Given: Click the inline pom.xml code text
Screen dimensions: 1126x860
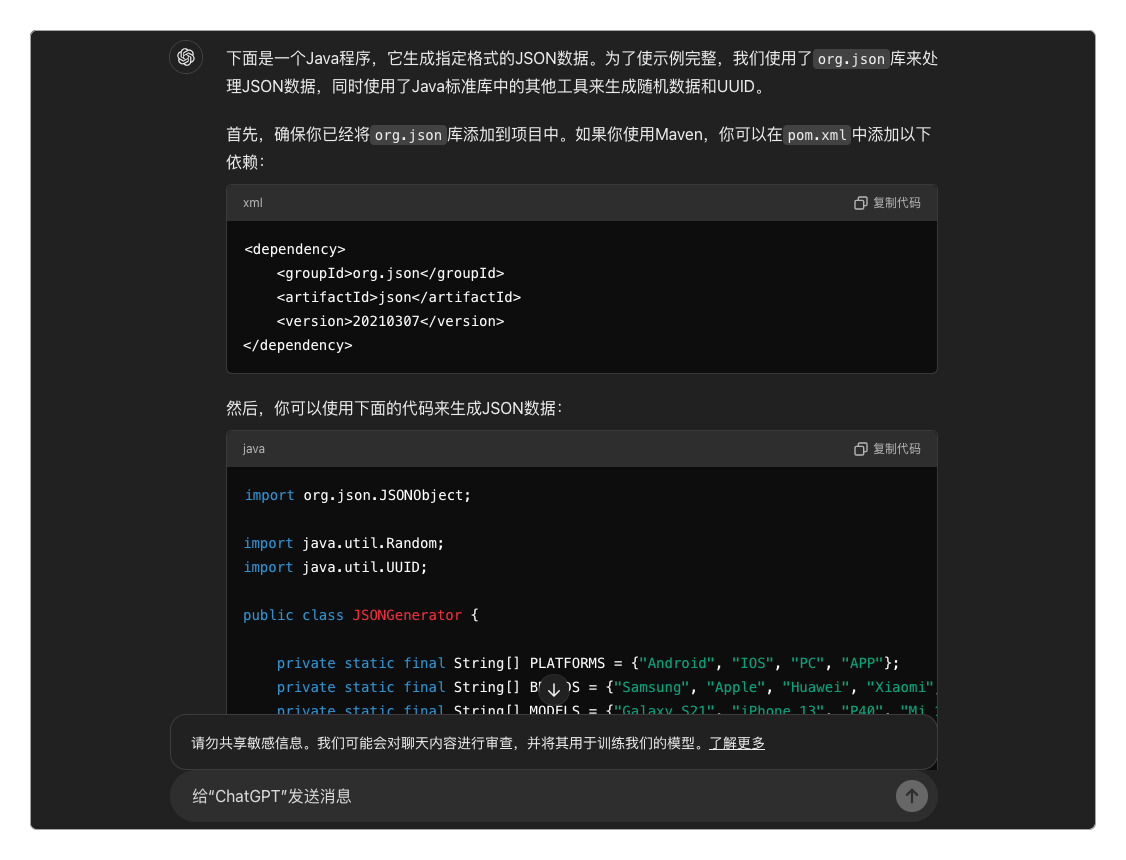Looking at the screenshot, I should click(x=817, y=135).
